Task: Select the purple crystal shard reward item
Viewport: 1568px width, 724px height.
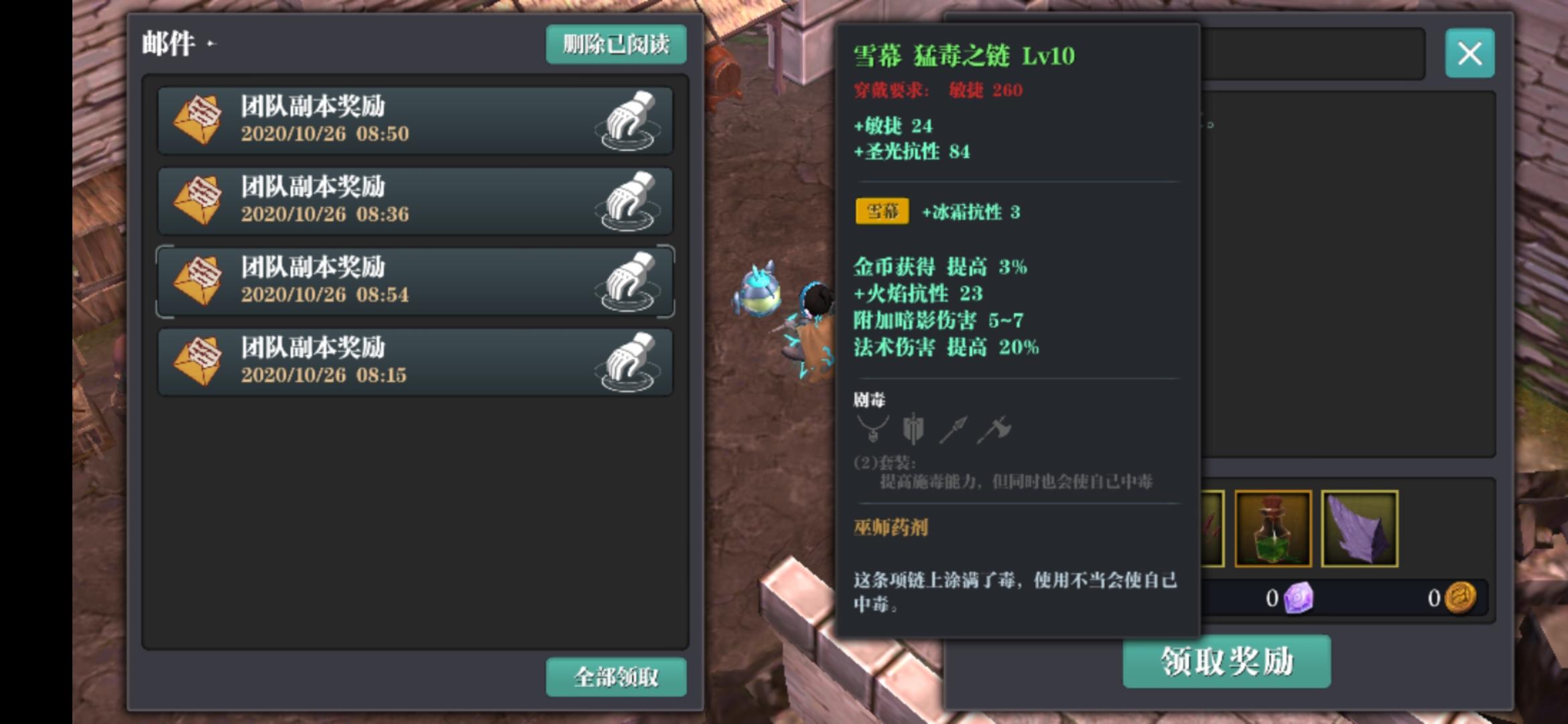Action: [1360, 529]
